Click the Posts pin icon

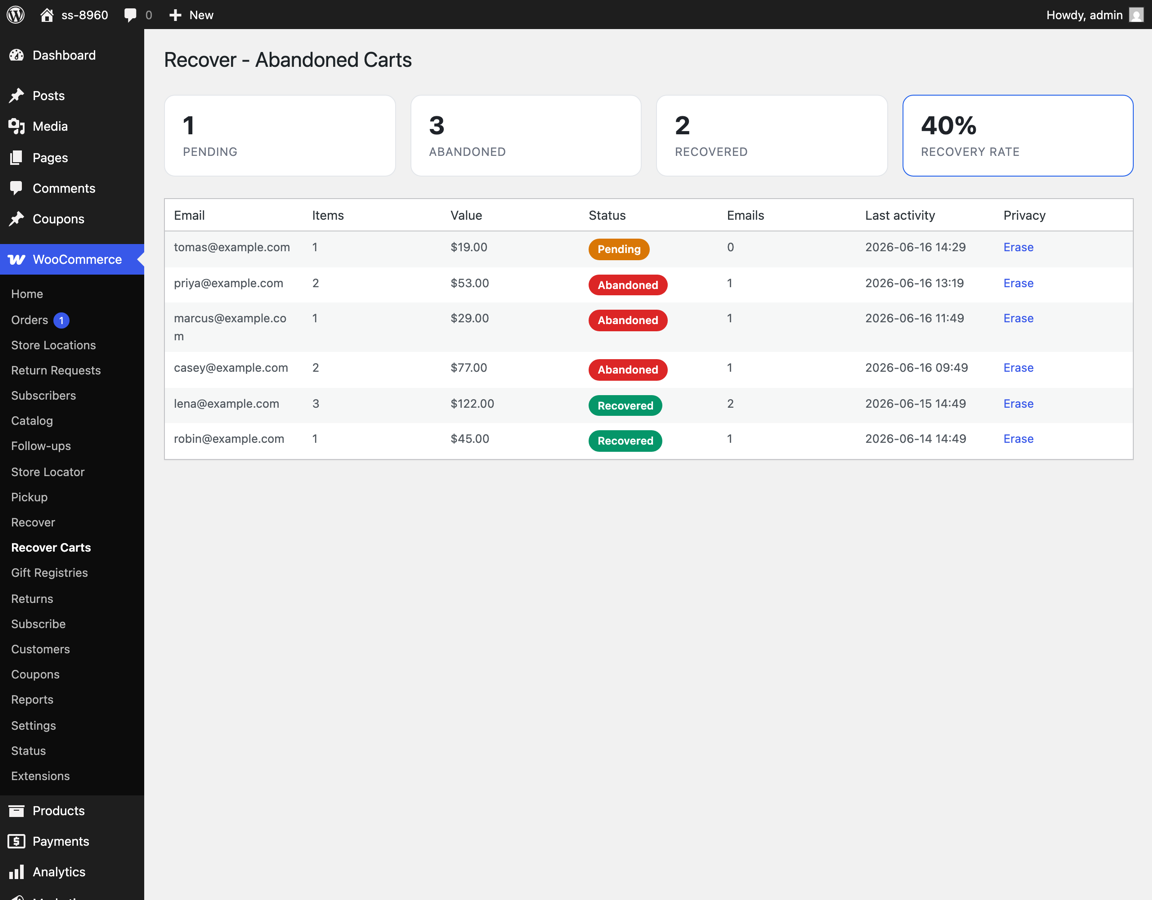pyautogui.click(x=16, y=96)
